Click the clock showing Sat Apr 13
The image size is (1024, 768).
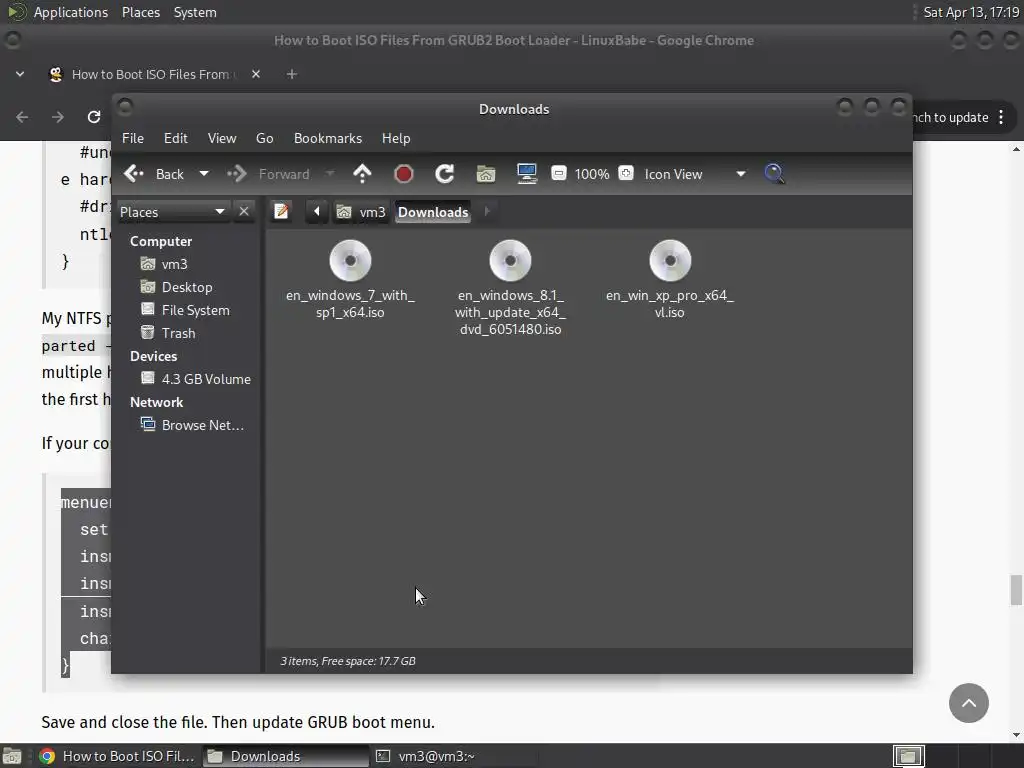(x=971, y=12)
